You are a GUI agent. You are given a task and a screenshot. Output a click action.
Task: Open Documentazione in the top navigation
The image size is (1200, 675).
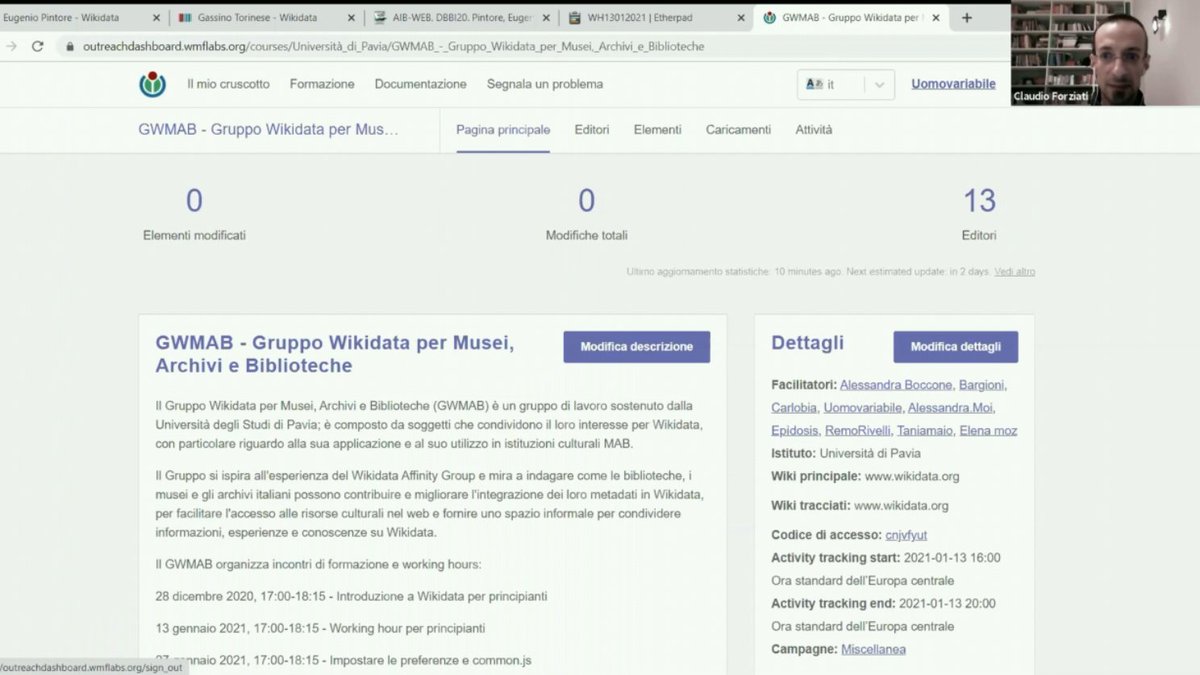420,84
